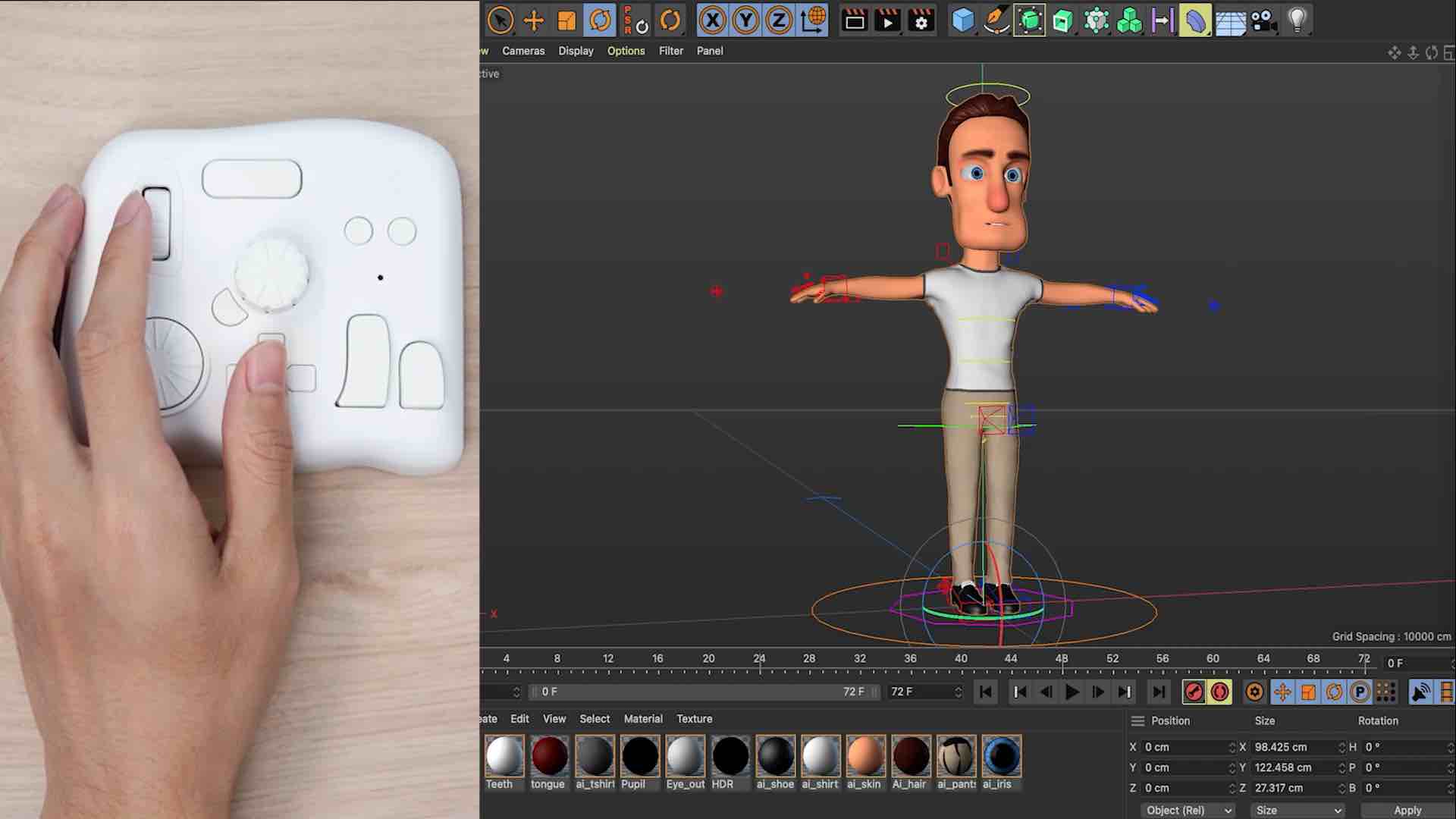The width and height of the screenshot is (1456, 819).
Task: Click Render View clapperboard icon
Action: (855, 20)
